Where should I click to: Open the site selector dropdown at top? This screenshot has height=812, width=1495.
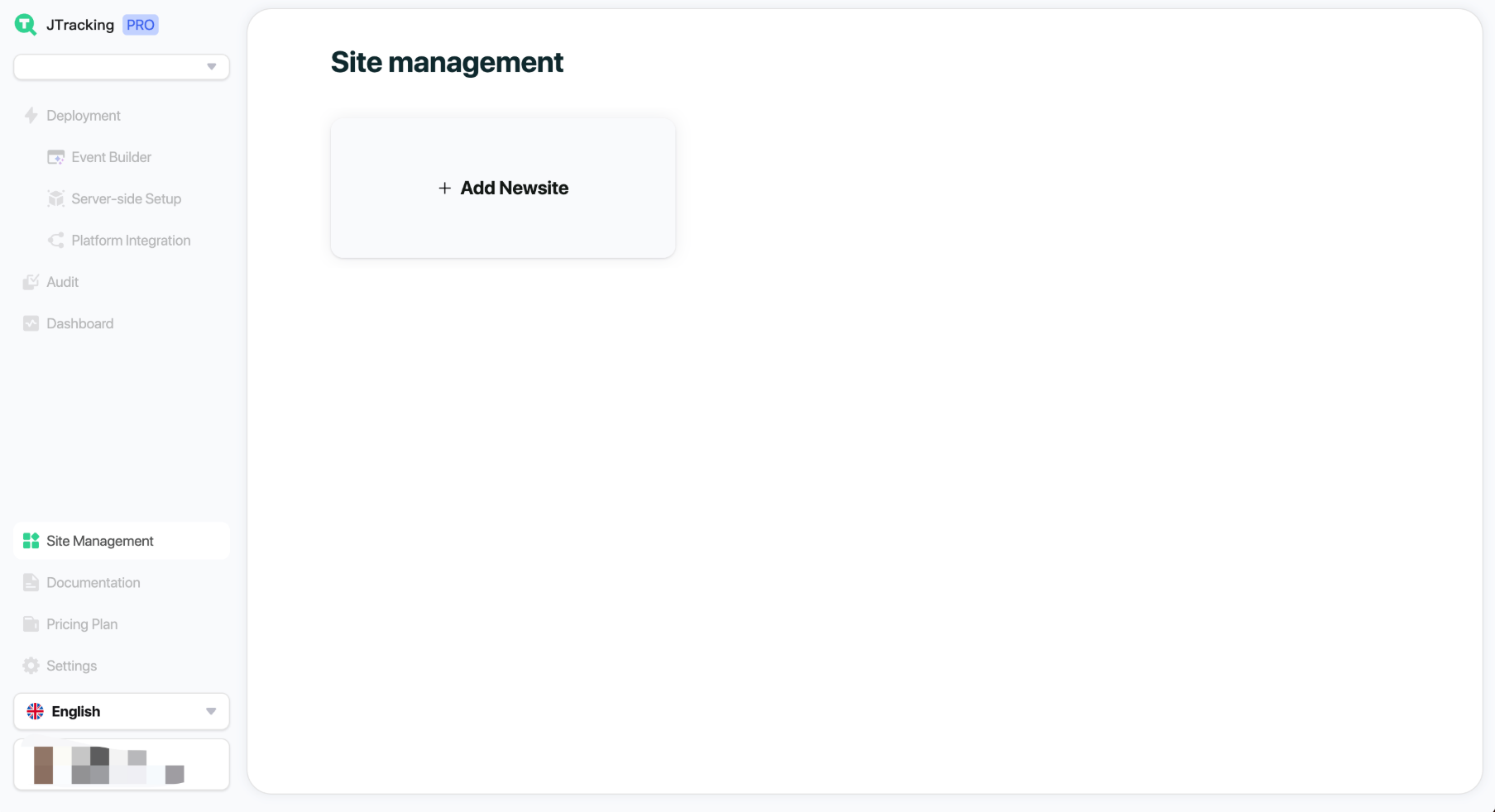(122, 67)
